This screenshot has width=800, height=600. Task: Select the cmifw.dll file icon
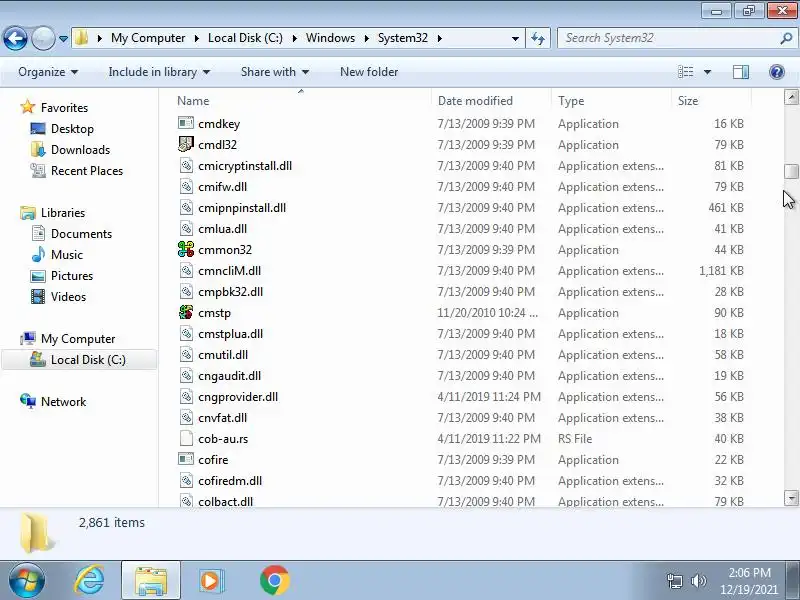click(186, 186)
